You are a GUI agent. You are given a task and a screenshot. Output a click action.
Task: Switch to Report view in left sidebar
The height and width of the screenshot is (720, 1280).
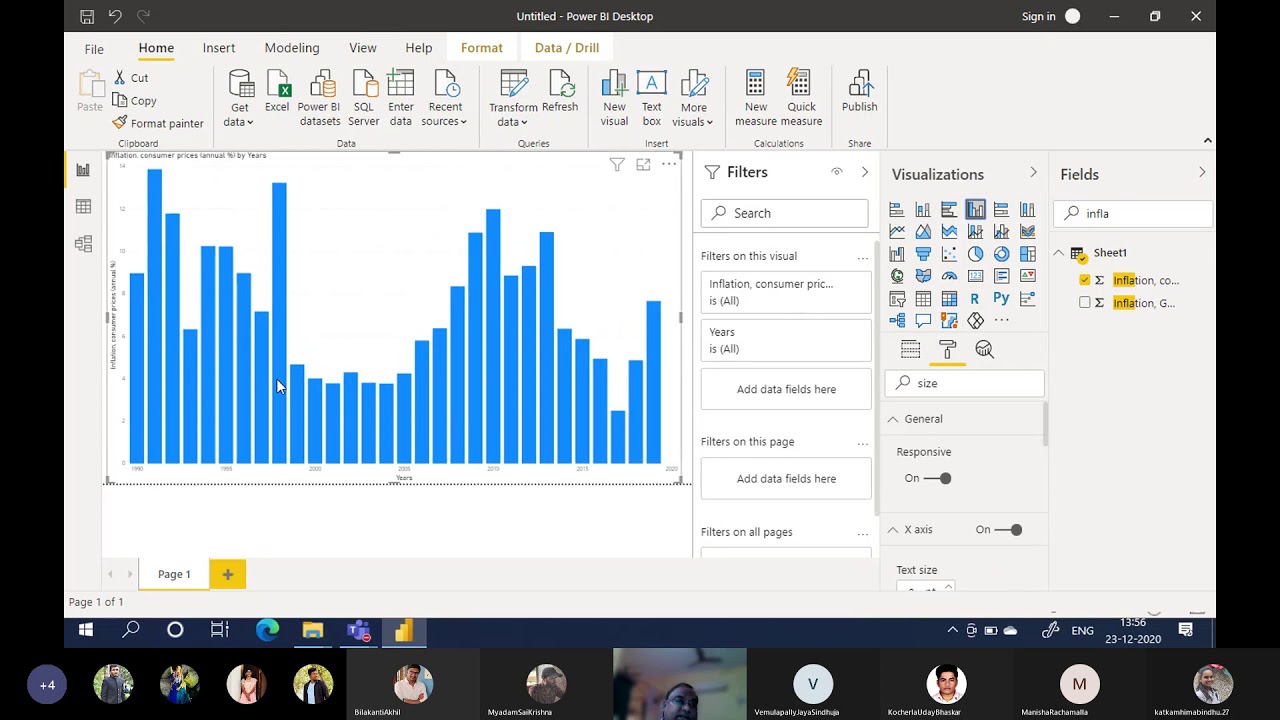click(x=83, y=170)
